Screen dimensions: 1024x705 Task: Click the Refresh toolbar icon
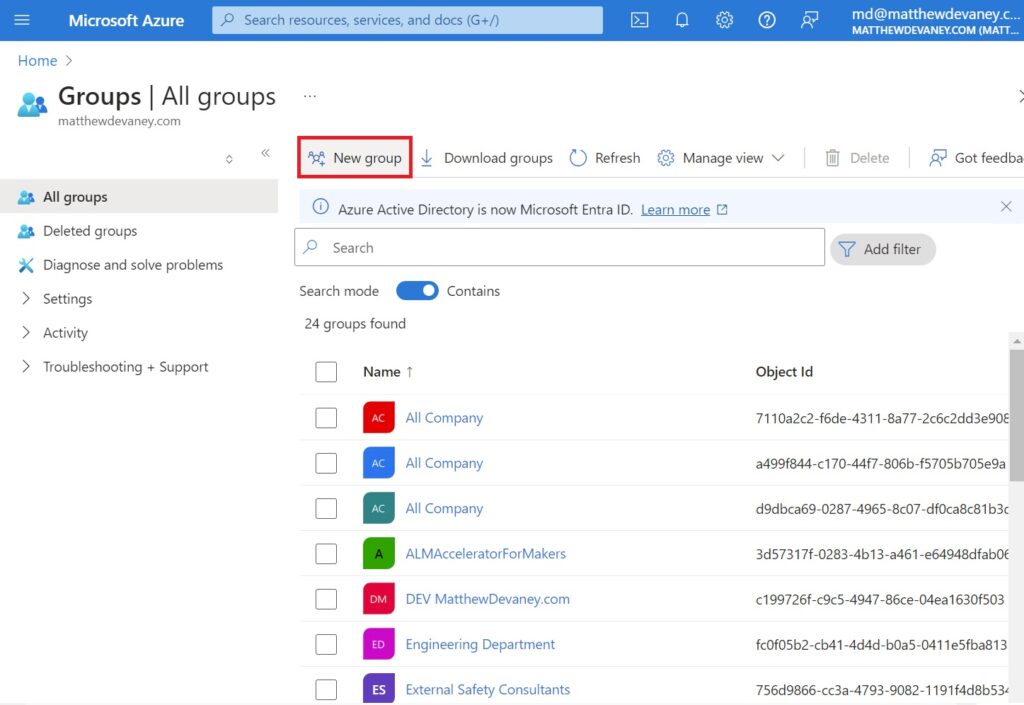tap(605, 158)
